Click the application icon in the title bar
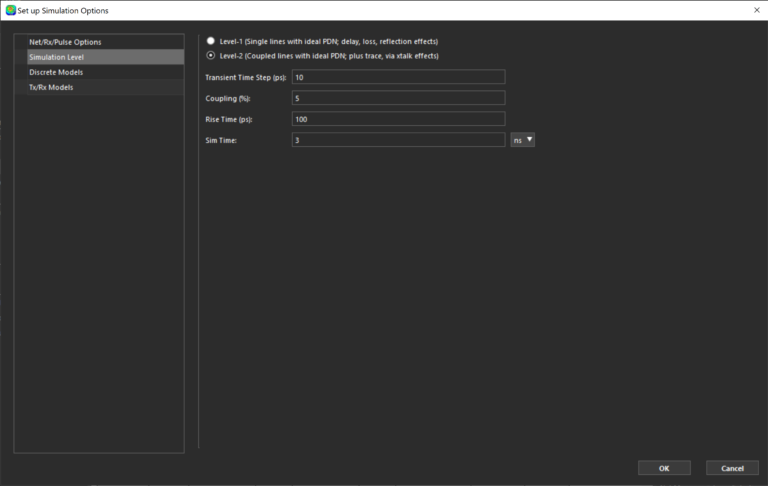 click(x=10, y=10)
